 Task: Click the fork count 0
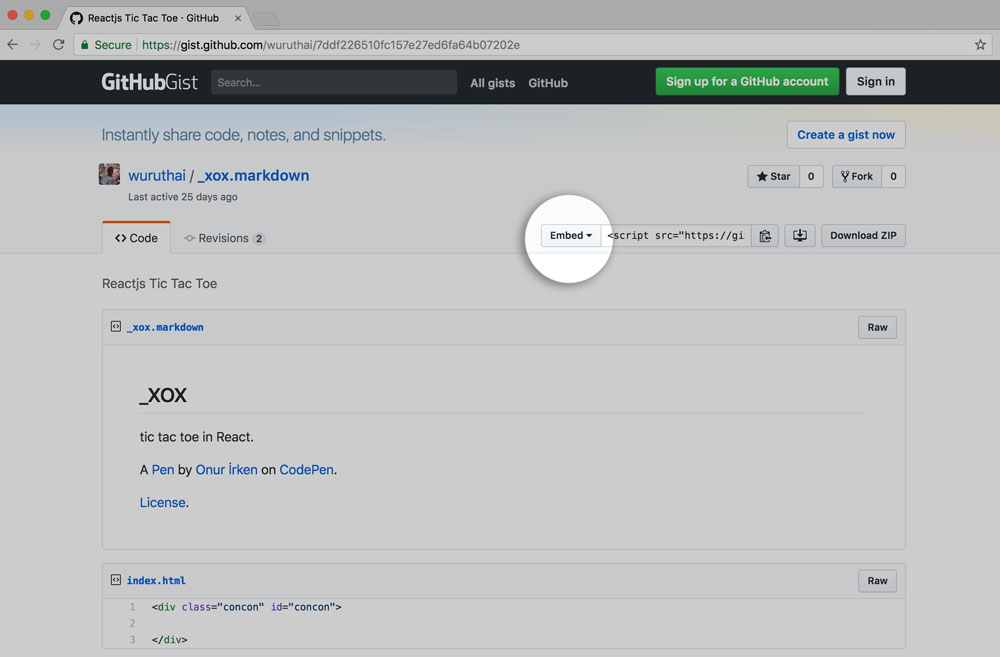click(x=893, y=177)
